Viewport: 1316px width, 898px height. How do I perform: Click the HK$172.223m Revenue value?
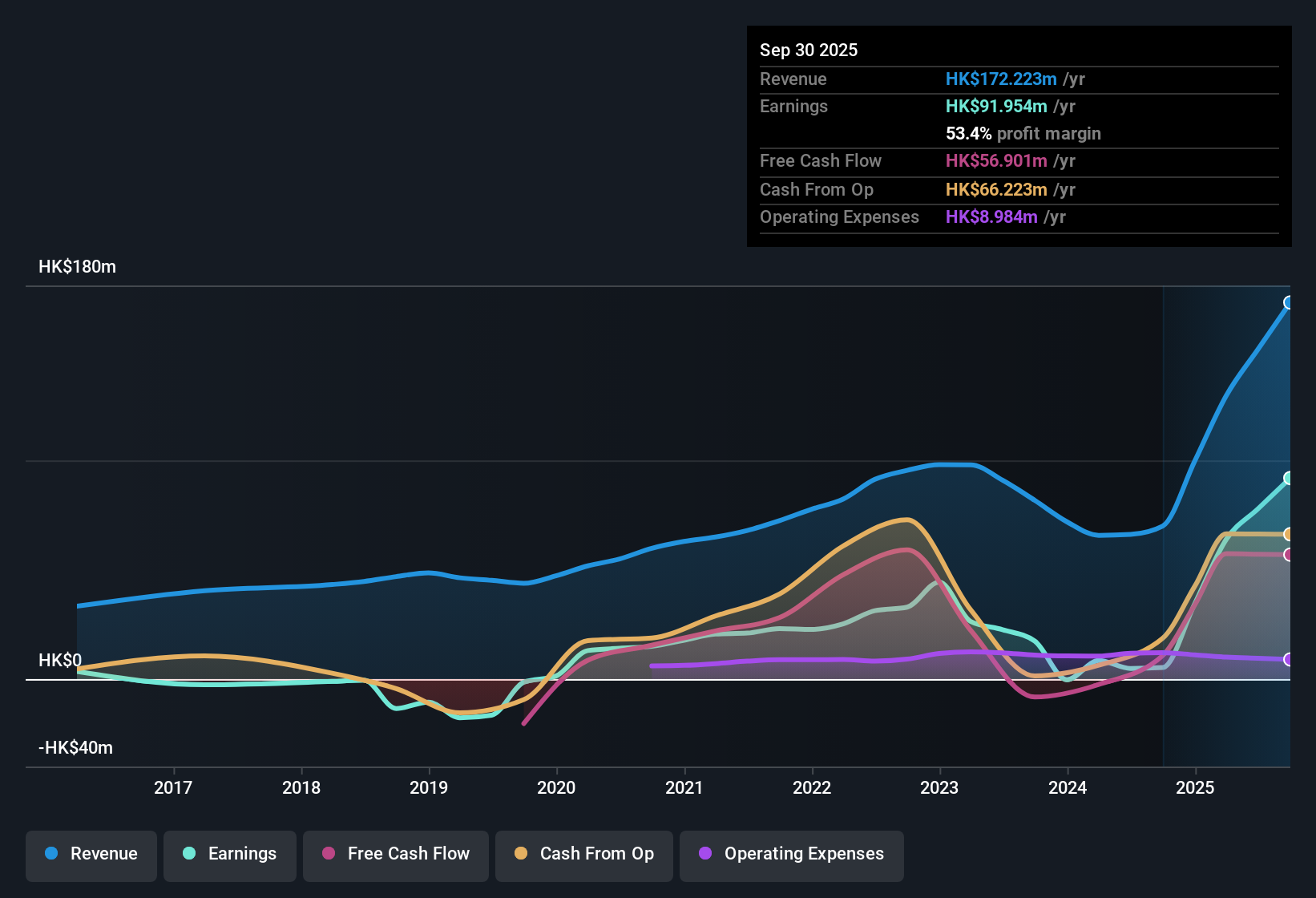coord(1000,79)
